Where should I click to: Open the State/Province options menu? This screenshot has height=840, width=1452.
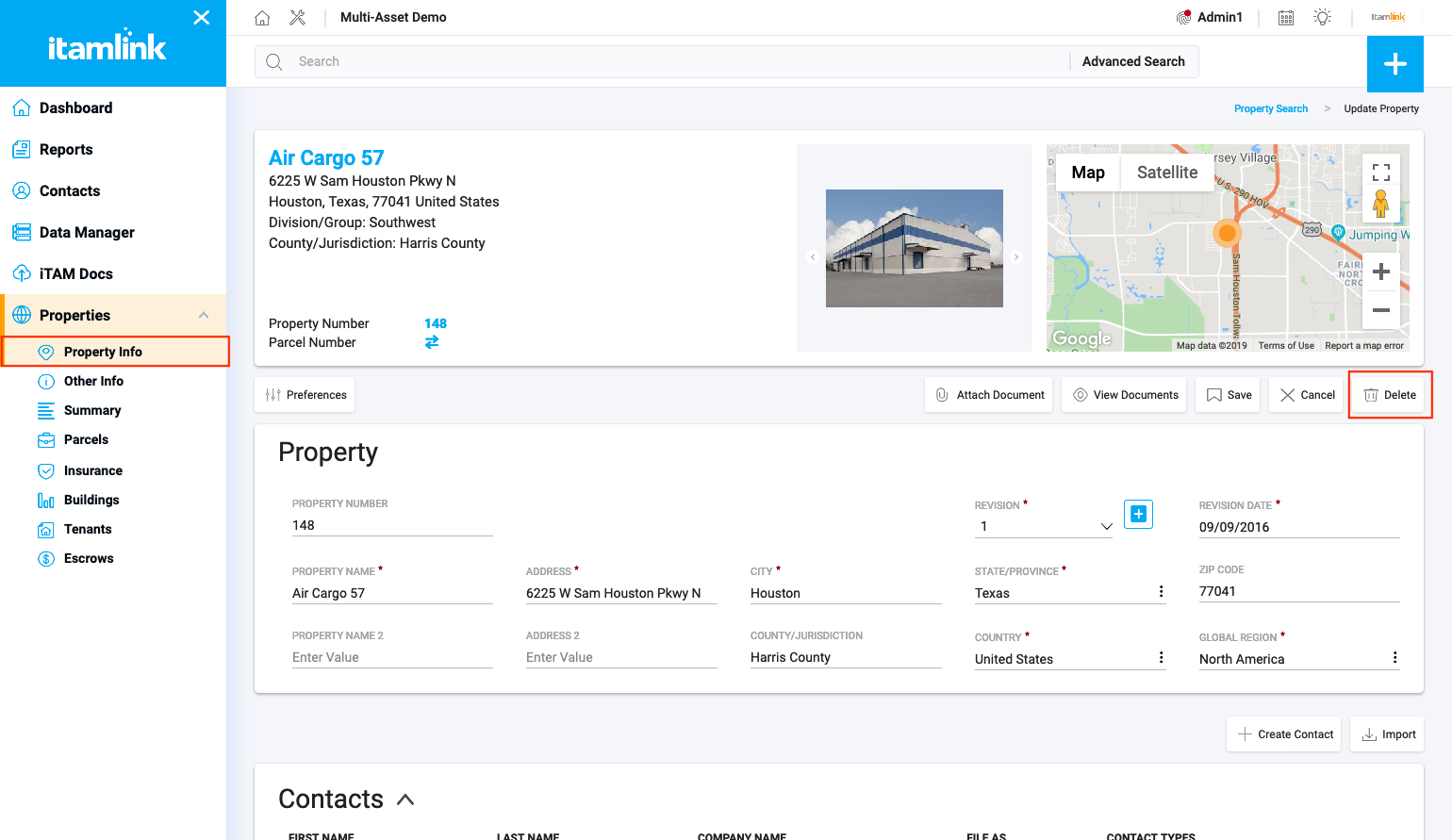1161,592
